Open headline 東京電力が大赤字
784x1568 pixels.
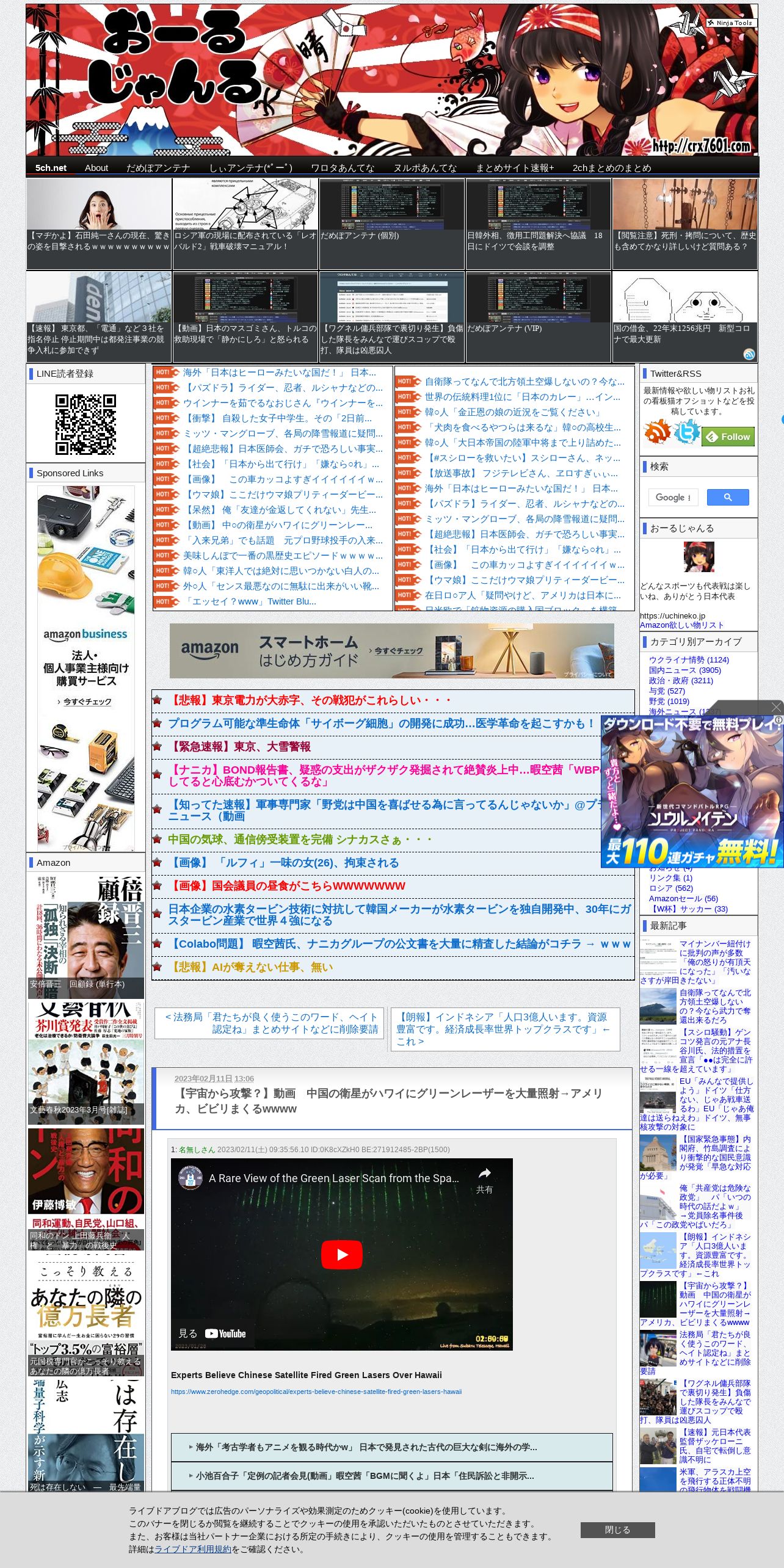tap(310, 700)
